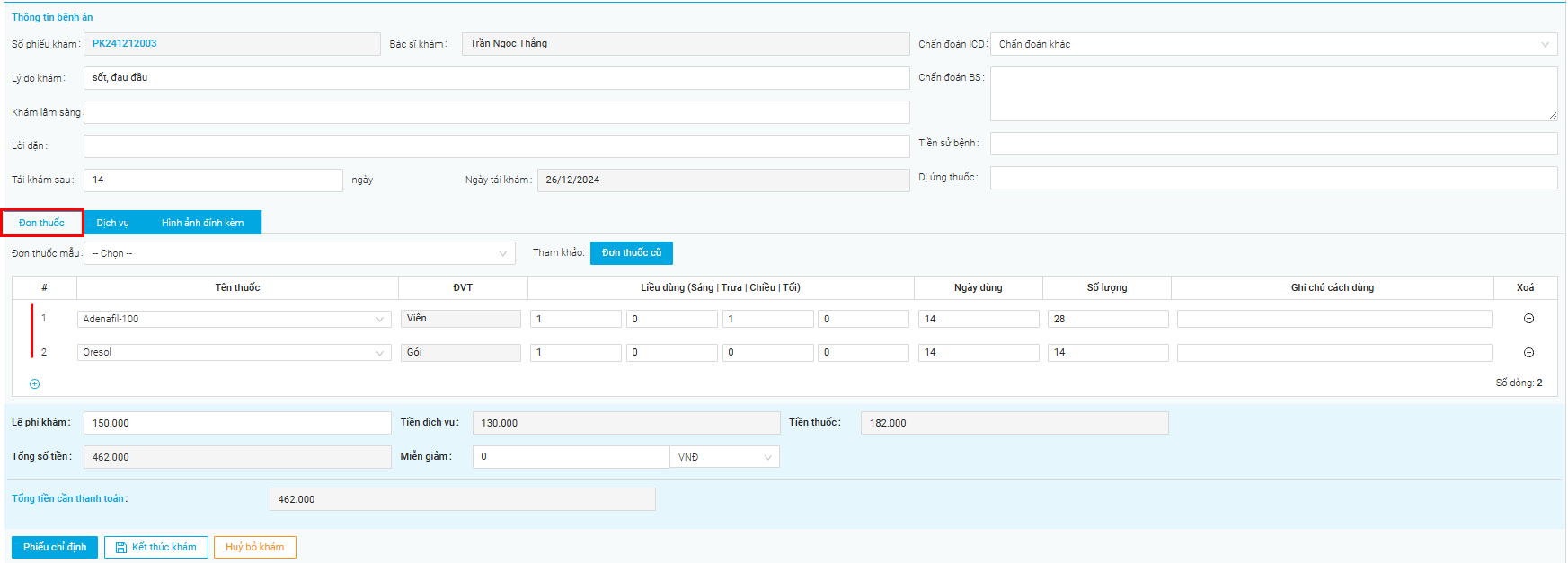Click the Phiếu chỉ định button
This screenshot has width=1568, height=563.
[55, 548]
